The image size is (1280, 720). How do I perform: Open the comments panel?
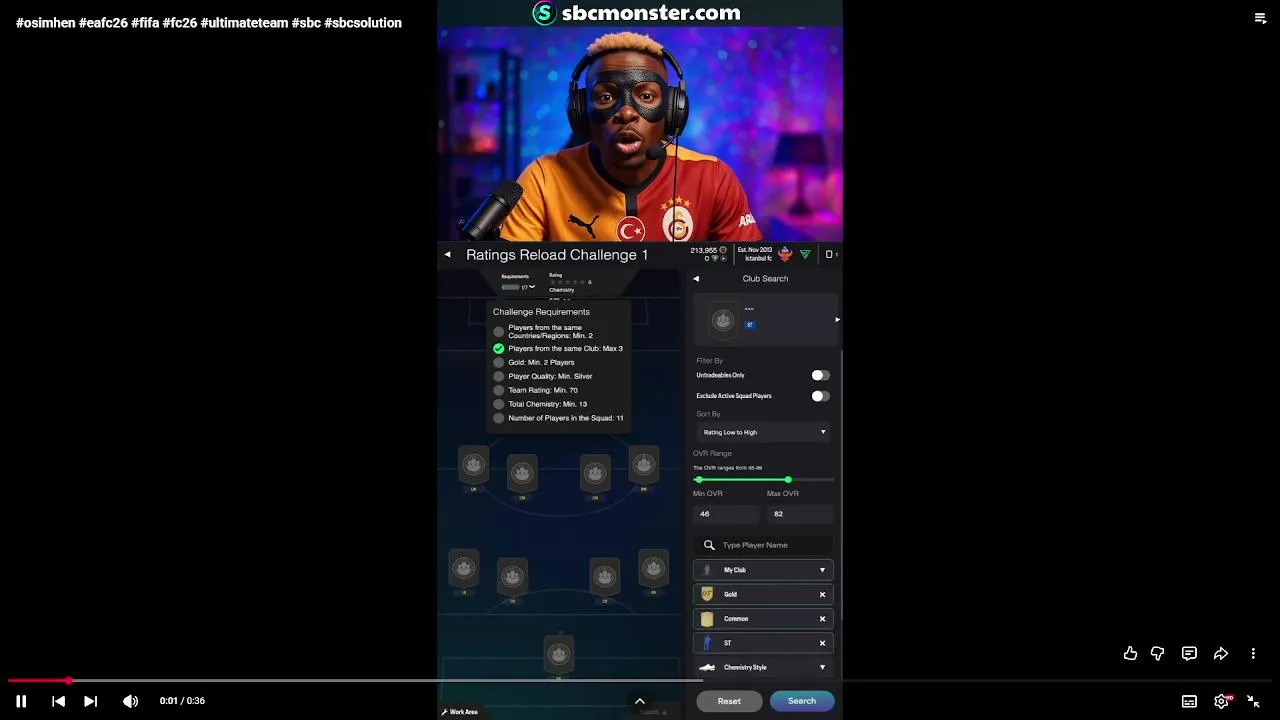pyautogui.click(x=1189, y=653)
